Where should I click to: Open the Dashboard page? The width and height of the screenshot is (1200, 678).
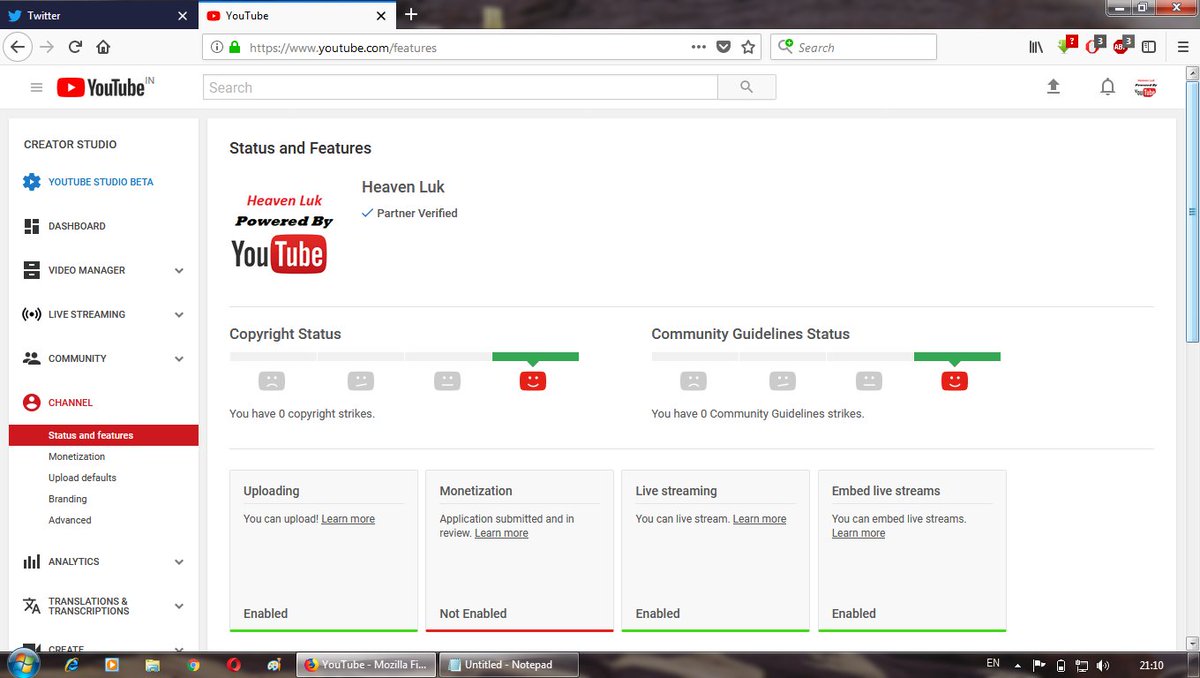[77, 226]
